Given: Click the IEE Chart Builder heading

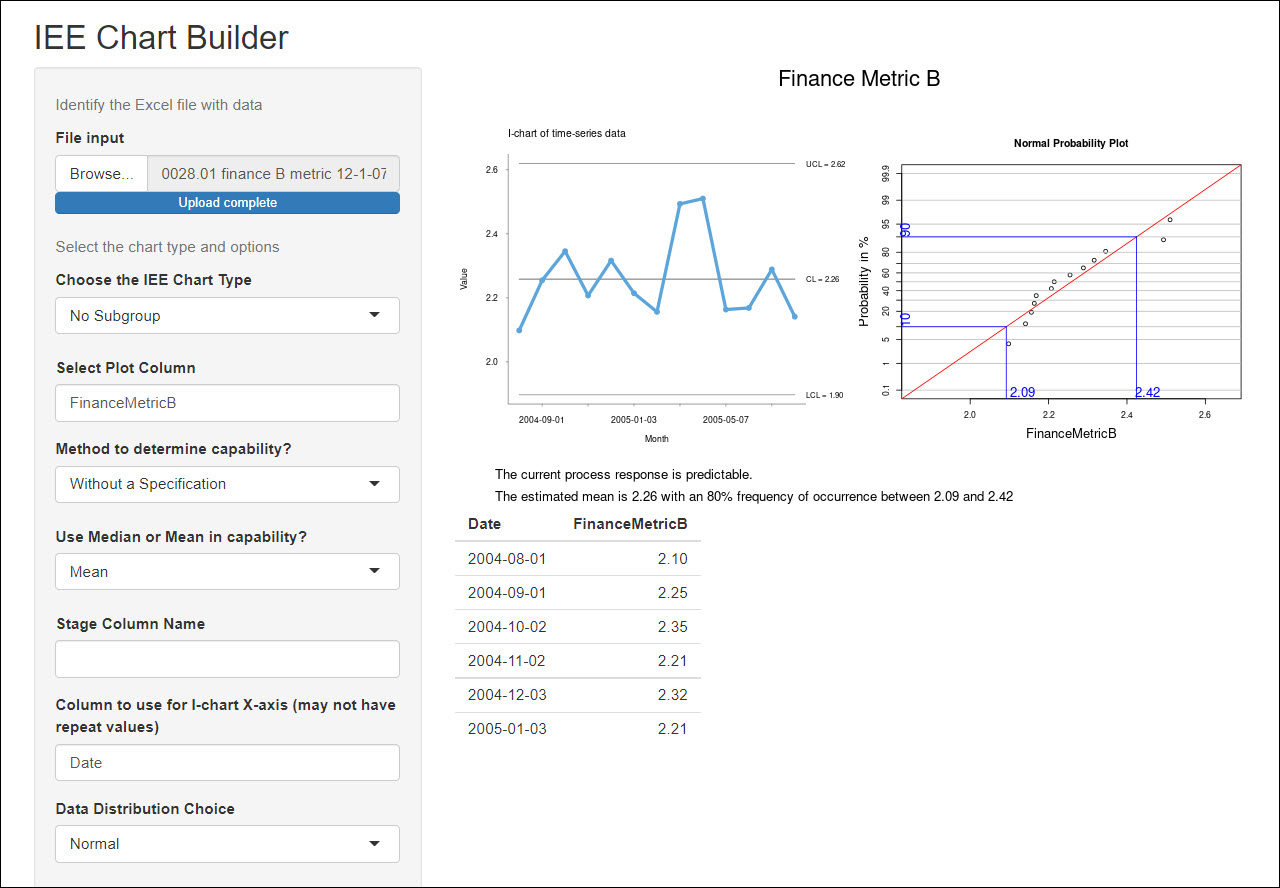Looking at the screenshot, I should tap(161, 37).
